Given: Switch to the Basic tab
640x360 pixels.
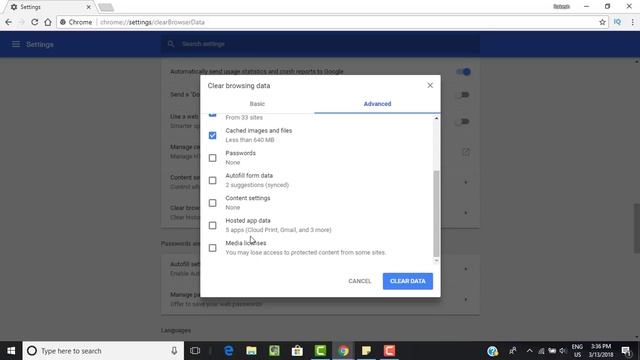Looking at the screenshot, I should [x=257, y=104].
